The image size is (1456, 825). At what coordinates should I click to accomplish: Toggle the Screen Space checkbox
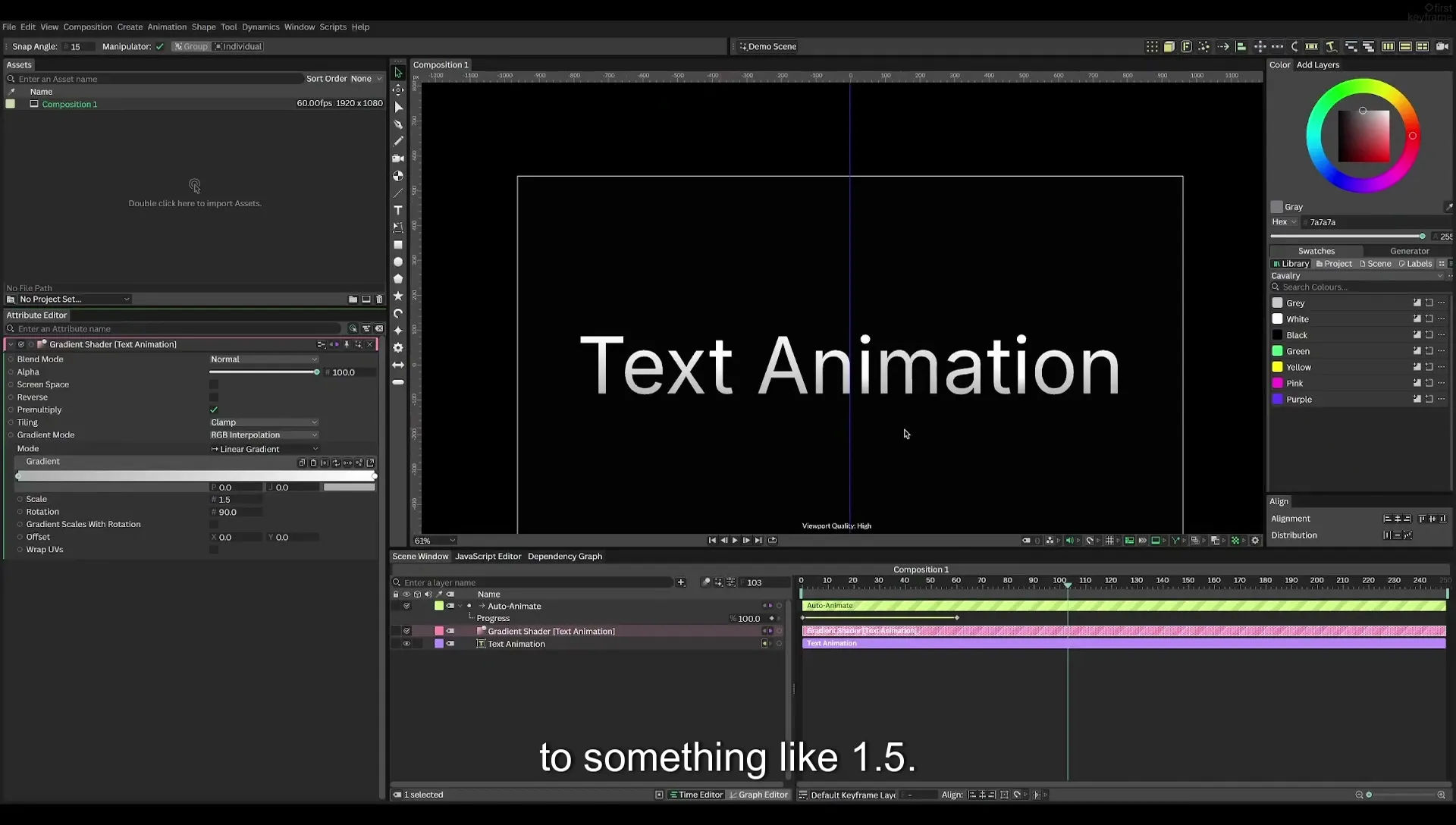pos(214,384)
